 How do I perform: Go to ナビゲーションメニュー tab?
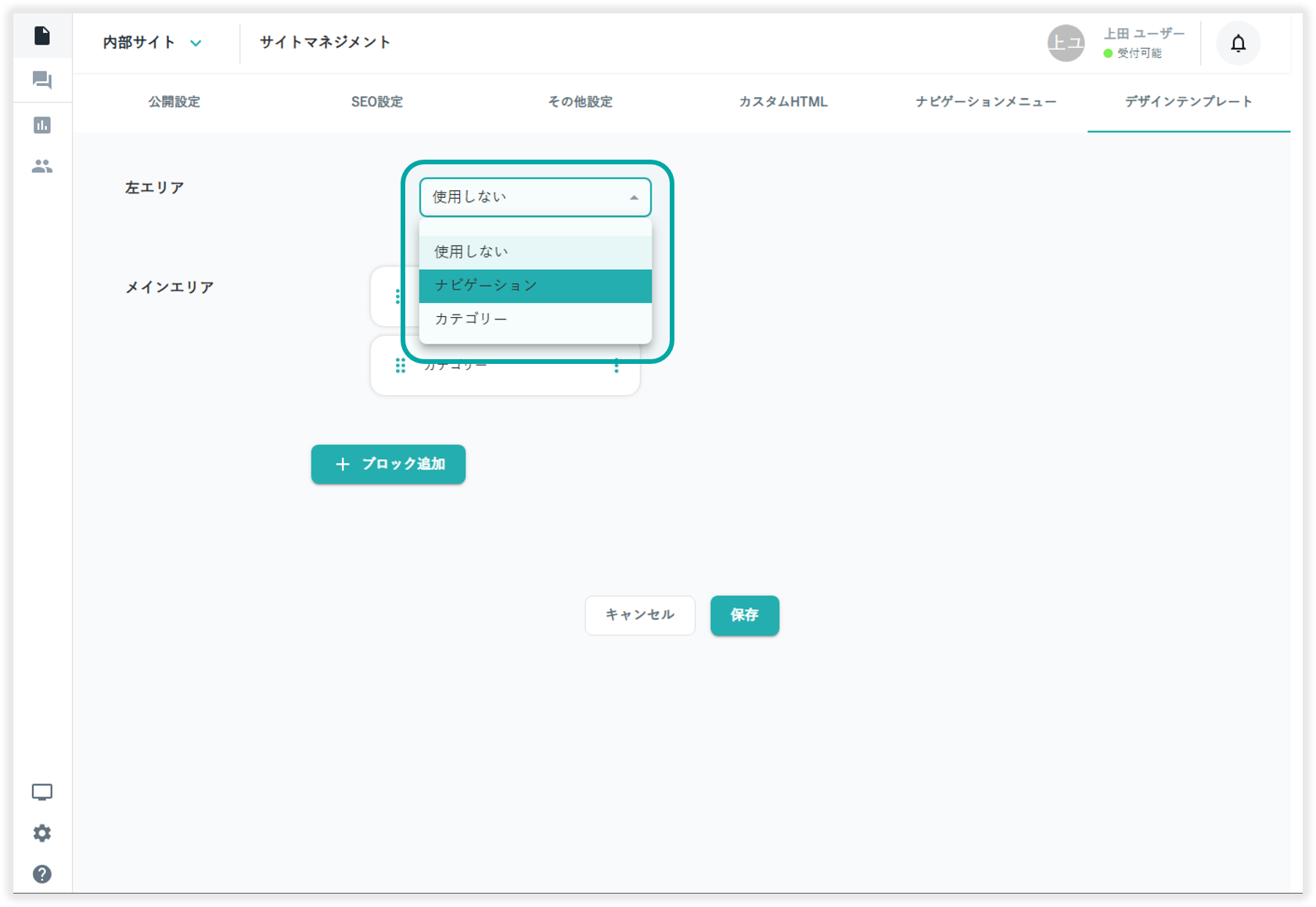[986, 102]
